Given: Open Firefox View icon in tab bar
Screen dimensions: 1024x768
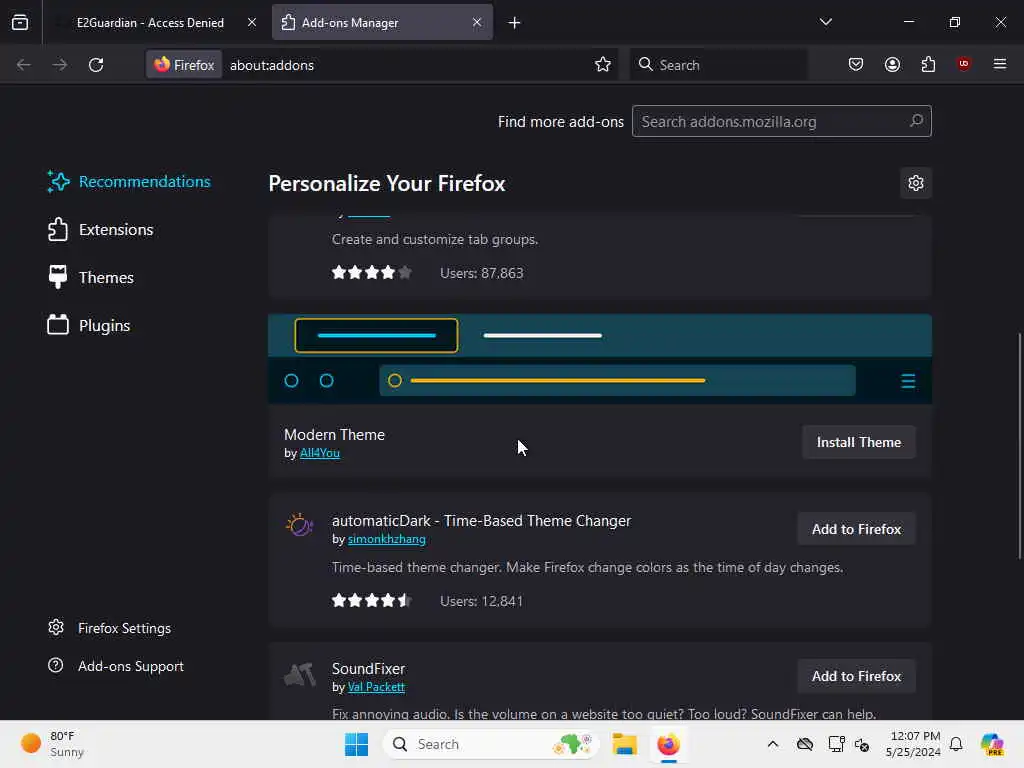Looking at the screenshot, I should click(20, 23).
